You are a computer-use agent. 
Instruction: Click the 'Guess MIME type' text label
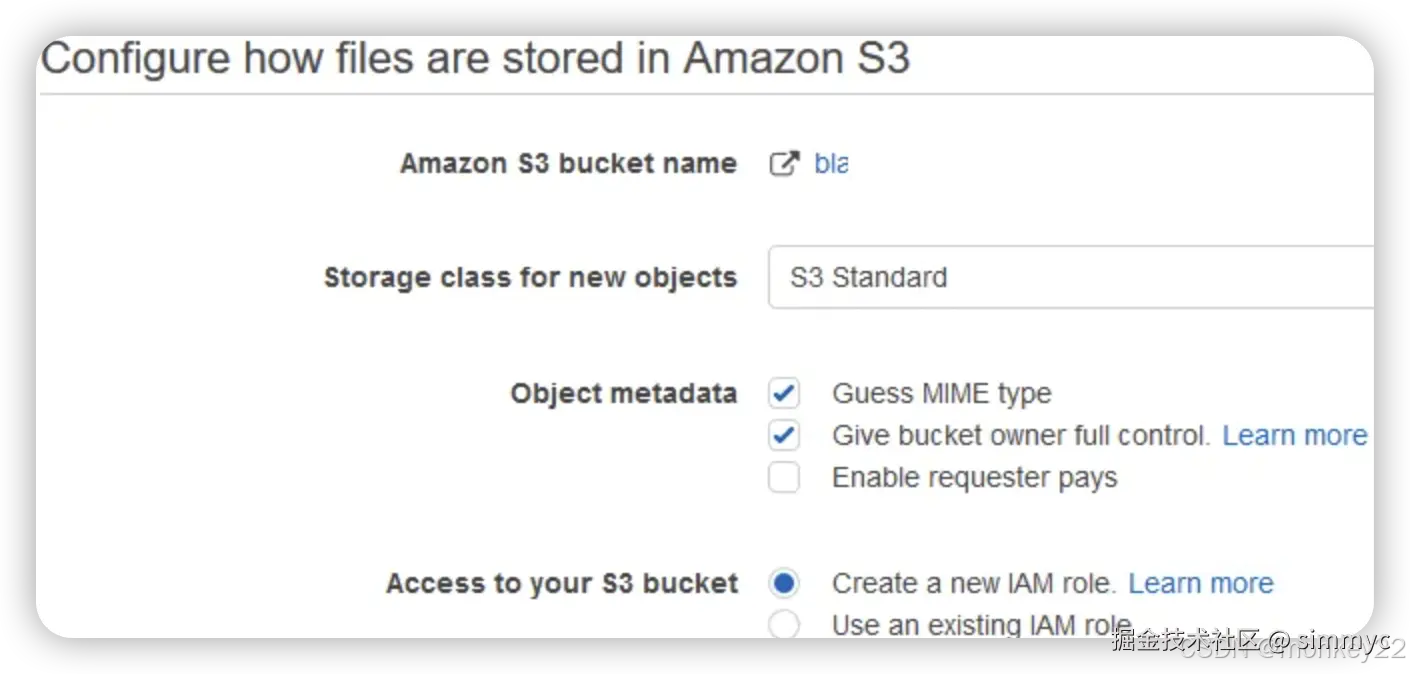pos(941,394)
